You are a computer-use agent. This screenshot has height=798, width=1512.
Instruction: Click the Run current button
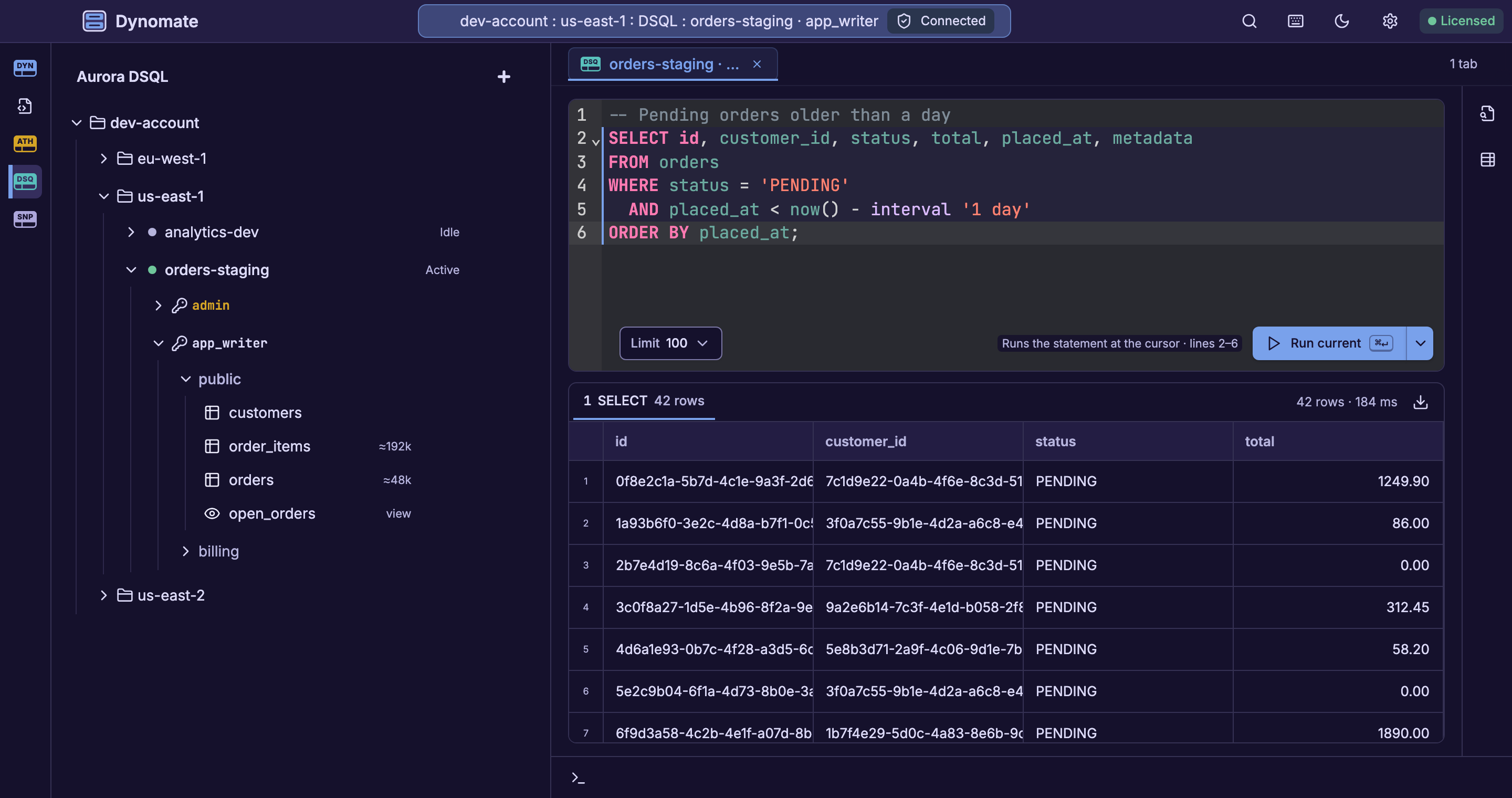1329,343
